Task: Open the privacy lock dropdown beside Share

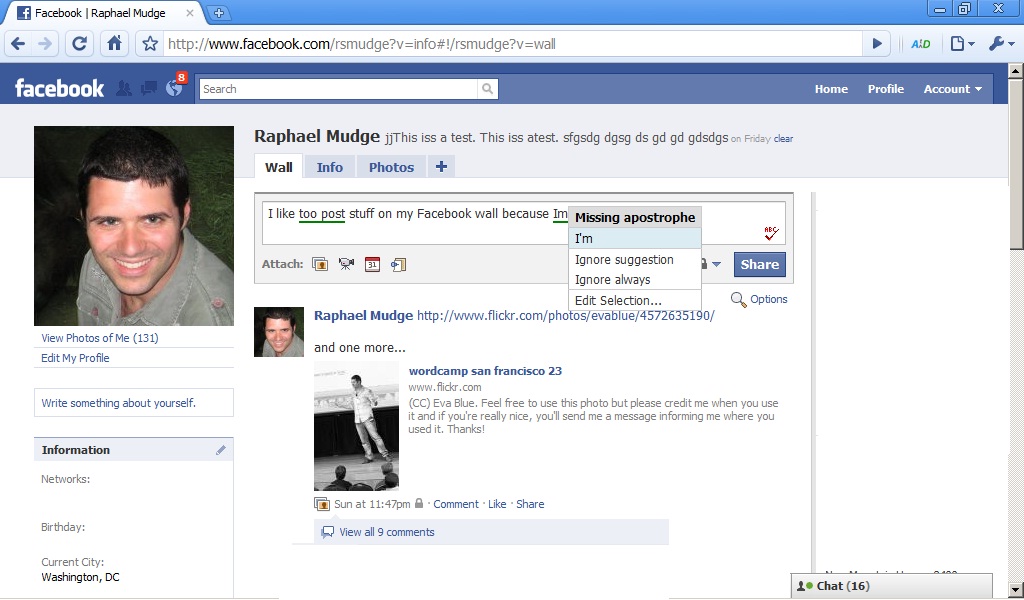Action: 710,265
